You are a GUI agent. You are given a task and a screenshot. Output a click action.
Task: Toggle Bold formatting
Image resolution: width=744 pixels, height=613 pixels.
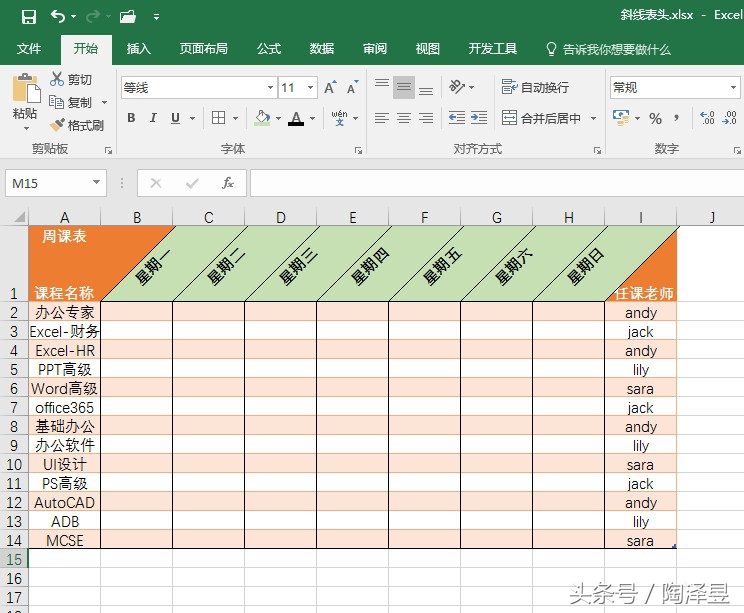pos(131,118)
